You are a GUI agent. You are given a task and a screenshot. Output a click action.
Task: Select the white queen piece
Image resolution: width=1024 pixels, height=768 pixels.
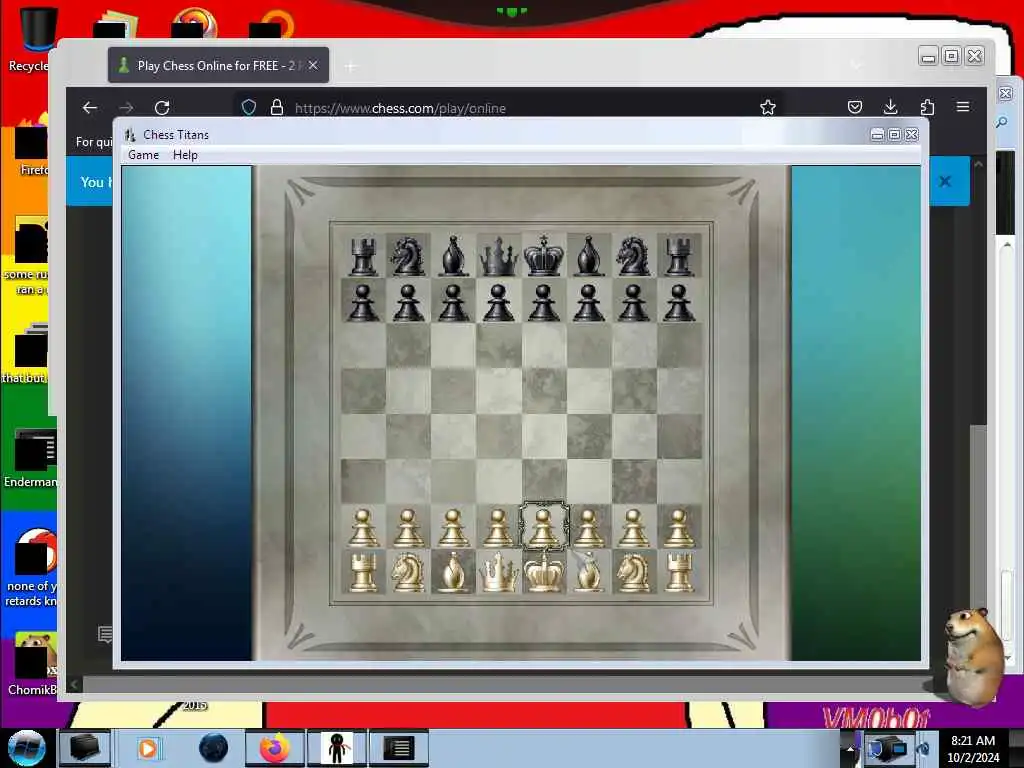pyautogui.click(x=498, y=573)
